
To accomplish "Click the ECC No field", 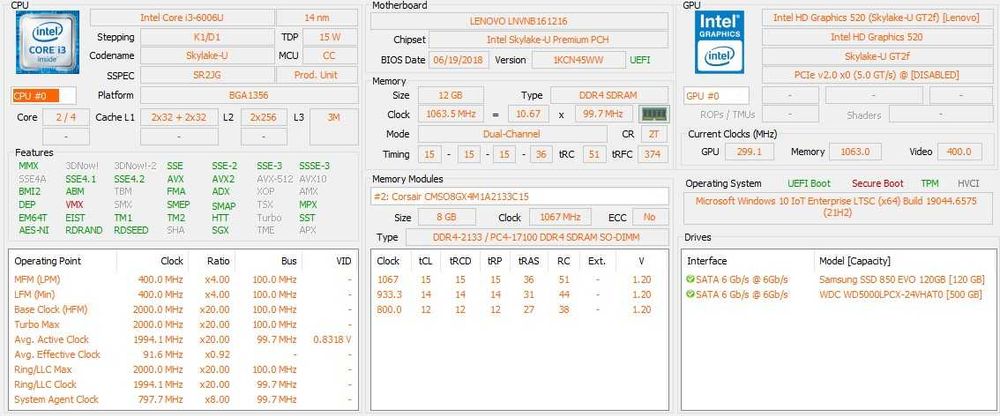I will (x=651, y=217).
